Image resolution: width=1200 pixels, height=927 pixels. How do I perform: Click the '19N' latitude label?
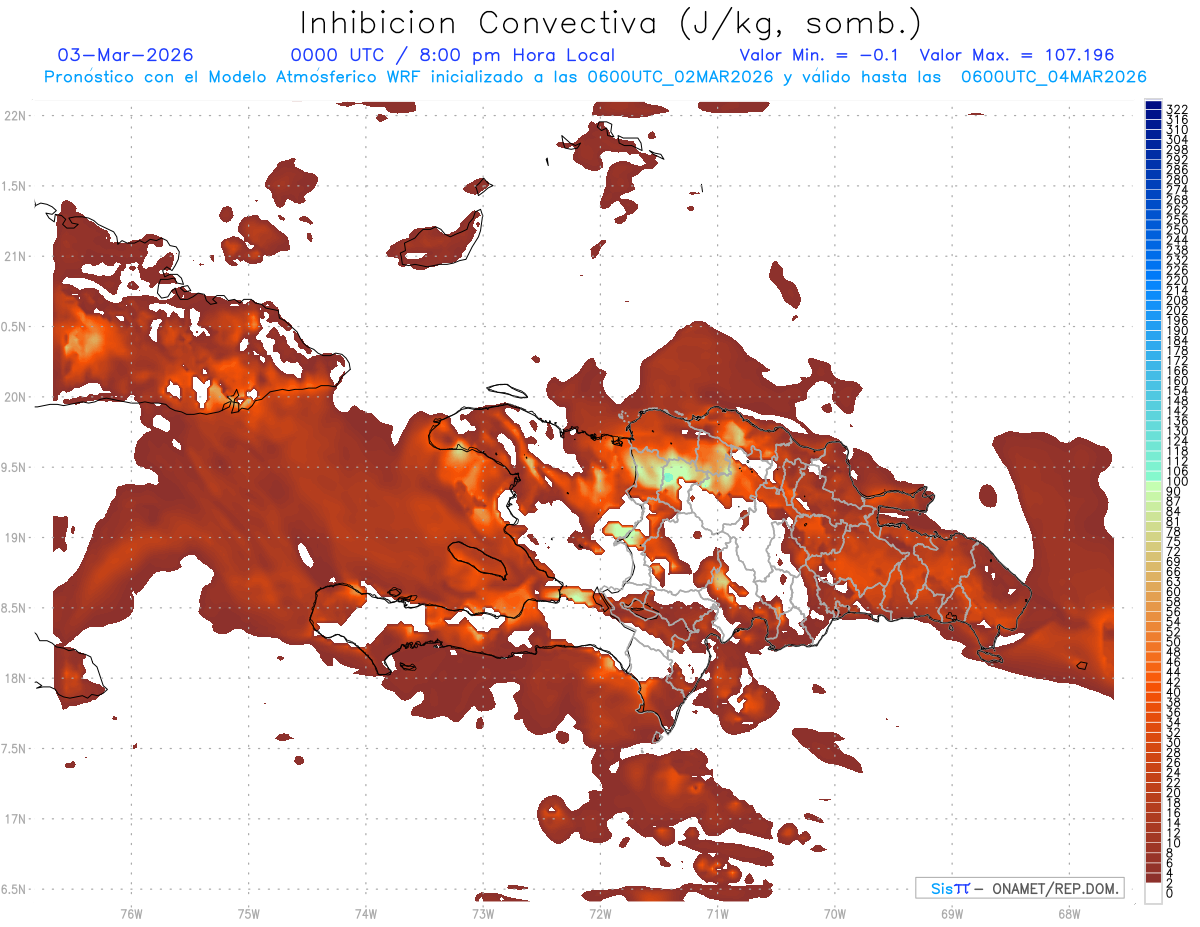point(15,537)
